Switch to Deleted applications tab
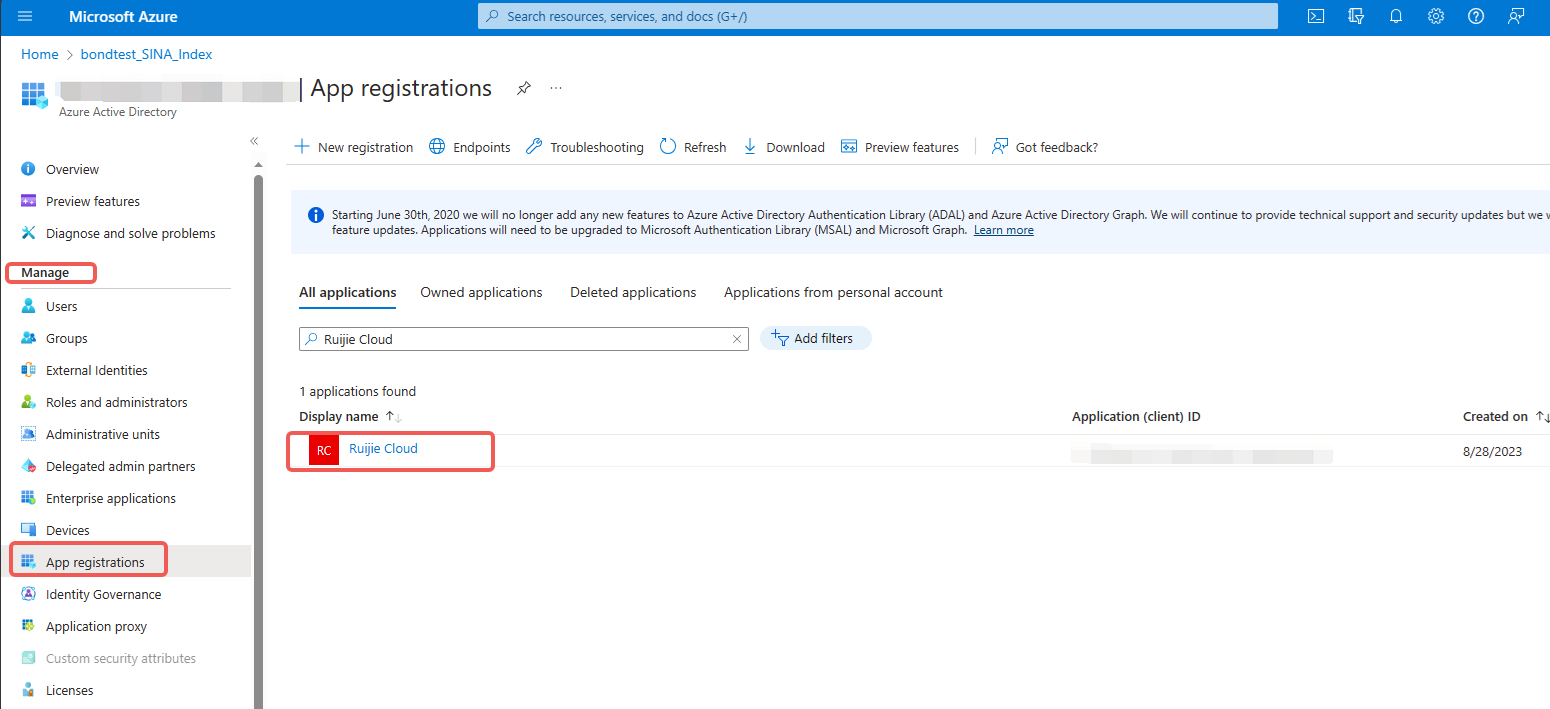The image size is (1550, 709). 633,292
